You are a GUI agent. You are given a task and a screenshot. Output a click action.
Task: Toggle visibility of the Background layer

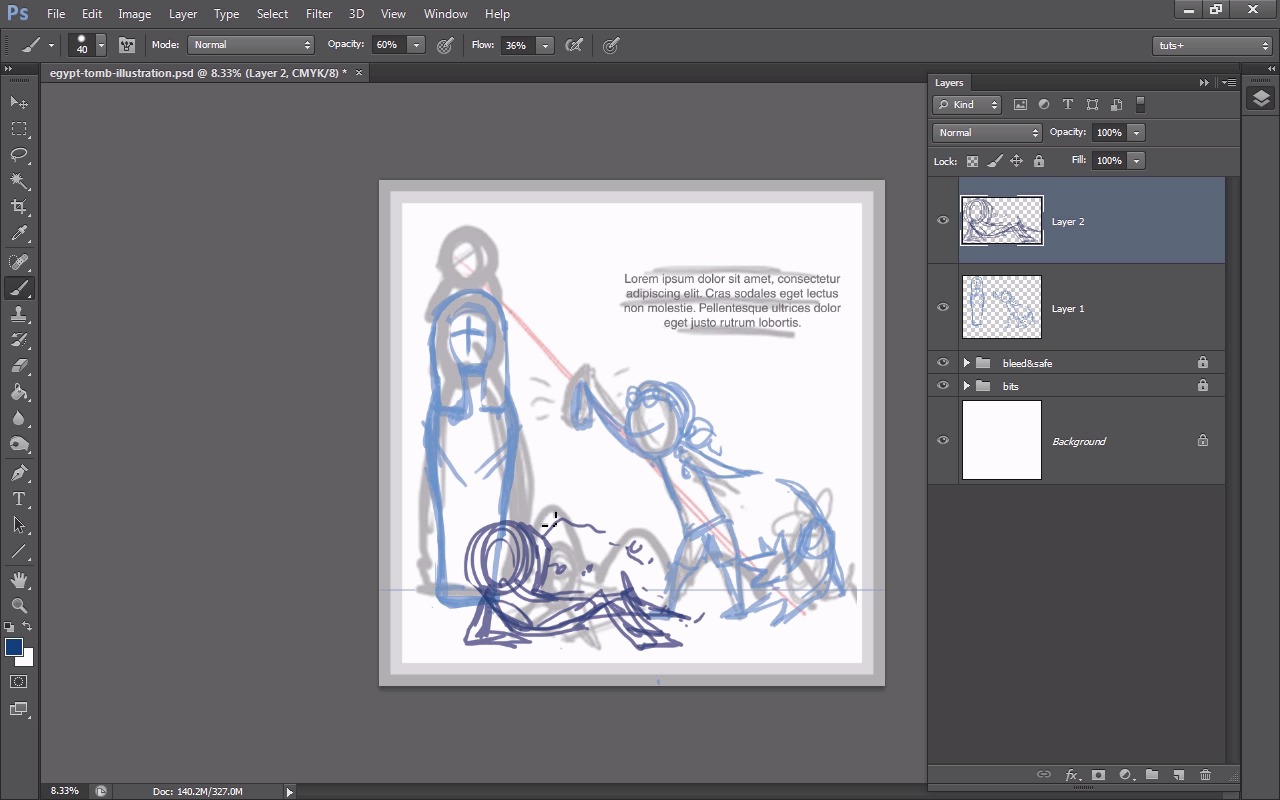click(943, 440)
